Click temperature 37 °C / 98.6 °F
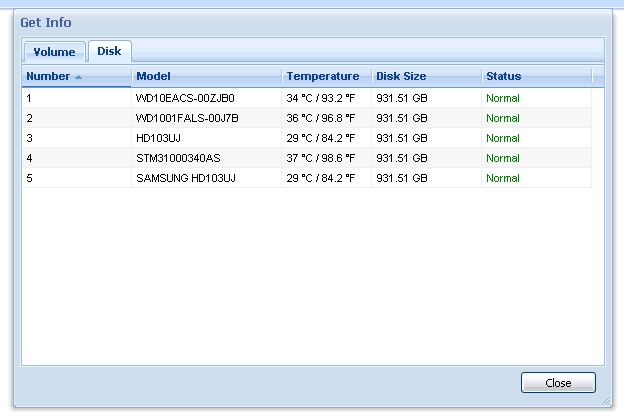This screenshot has width=624, height=418. point(321,158)
